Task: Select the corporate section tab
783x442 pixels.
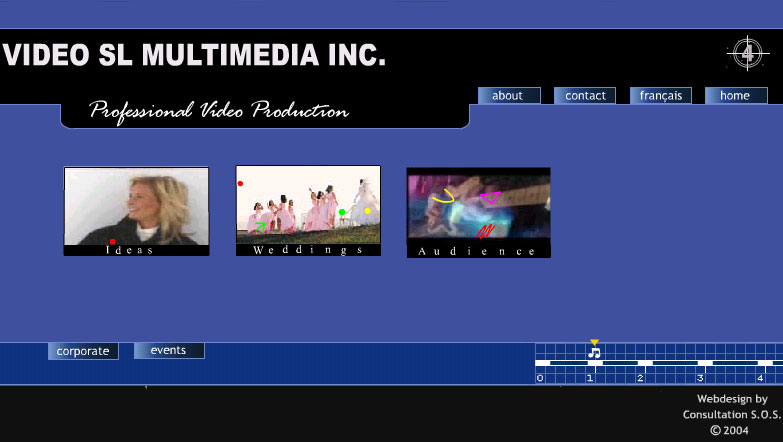Action: pyautogui.click(x=83, y=351)
